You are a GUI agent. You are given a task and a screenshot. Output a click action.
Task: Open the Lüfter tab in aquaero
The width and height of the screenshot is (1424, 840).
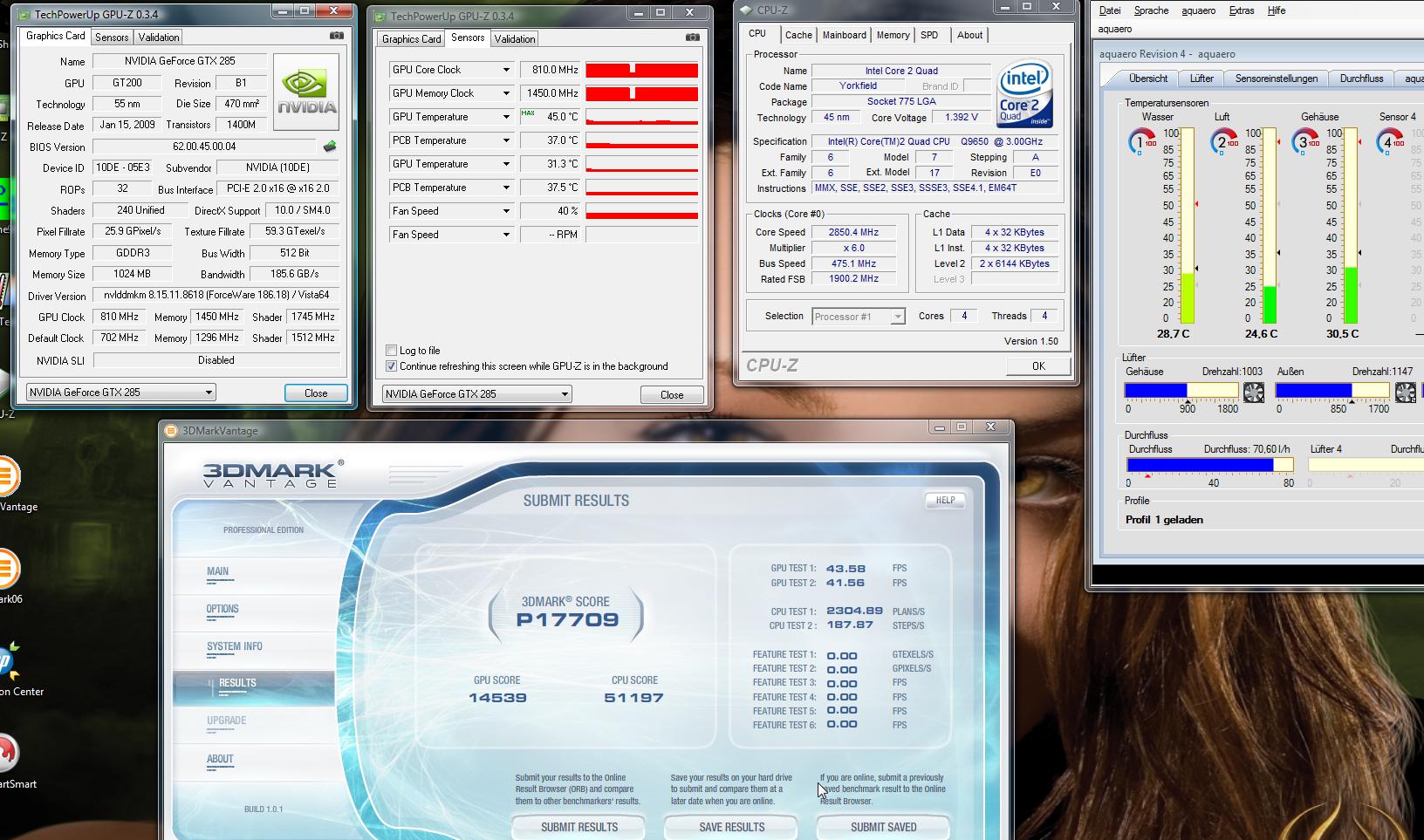[1201, 79]
